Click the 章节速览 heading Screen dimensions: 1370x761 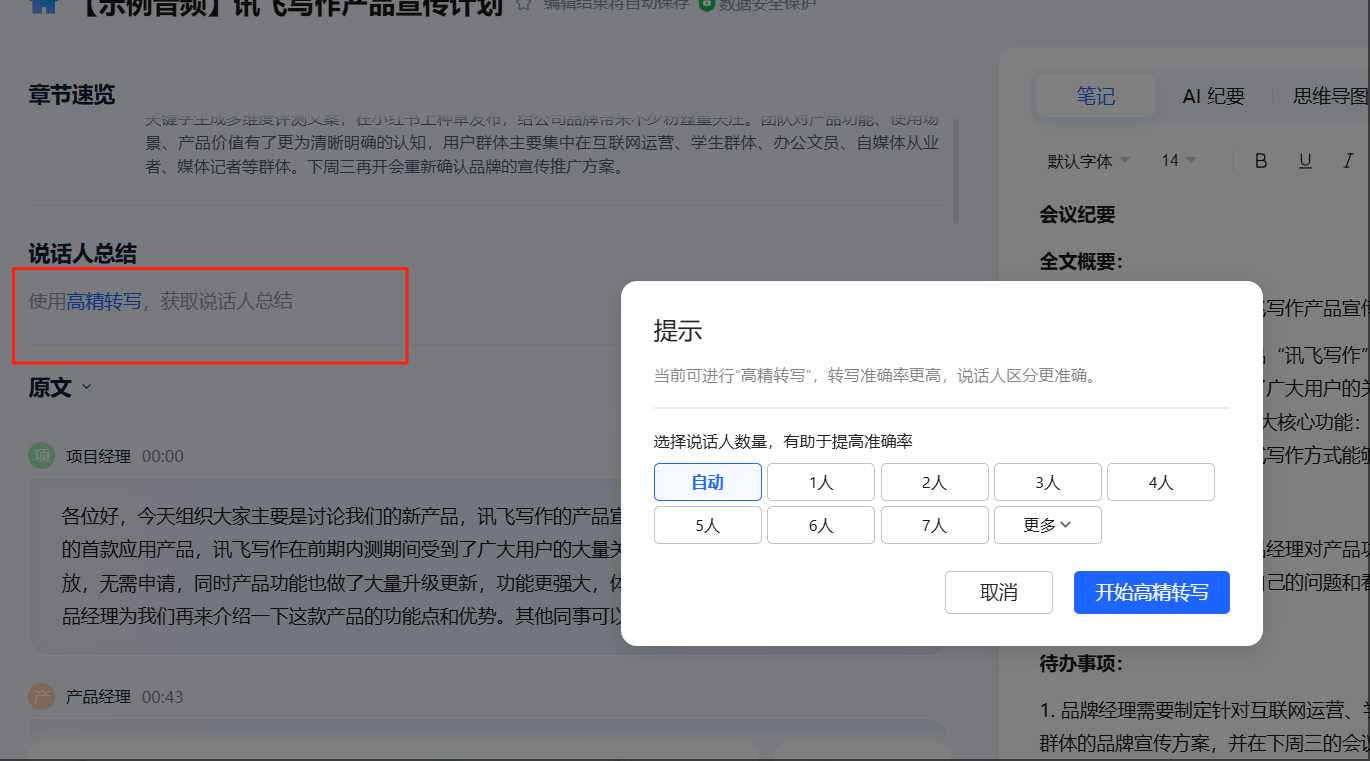click(72, 95)
